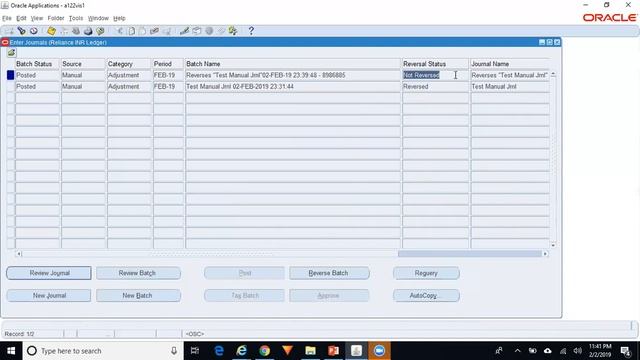Image resolution: width=640 pixels, height=360 pixels.
Task: Click the taskbar volume speaker icon
Action: (x=578, y=351)
